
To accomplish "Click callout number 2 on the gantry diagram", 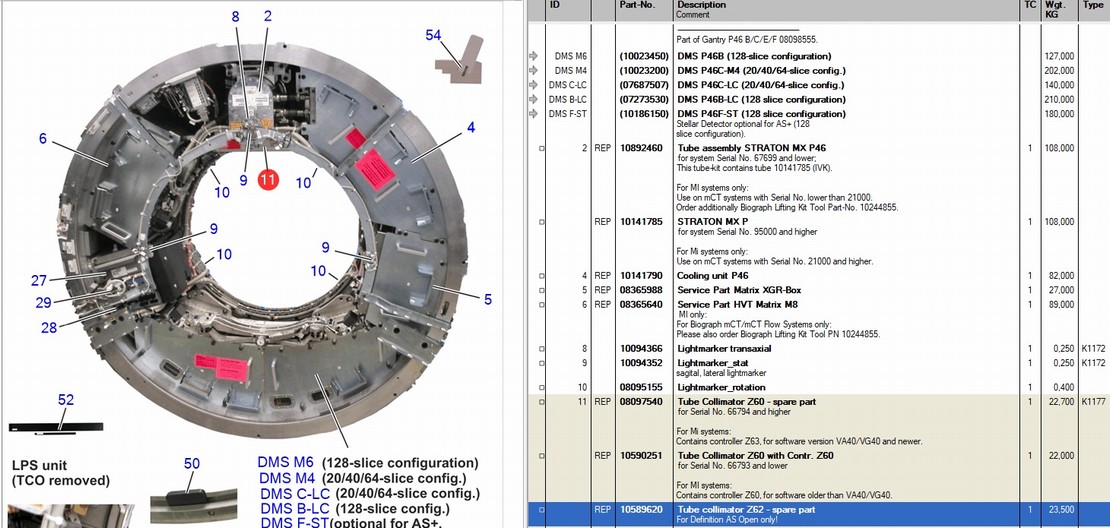I will (268, 16).
